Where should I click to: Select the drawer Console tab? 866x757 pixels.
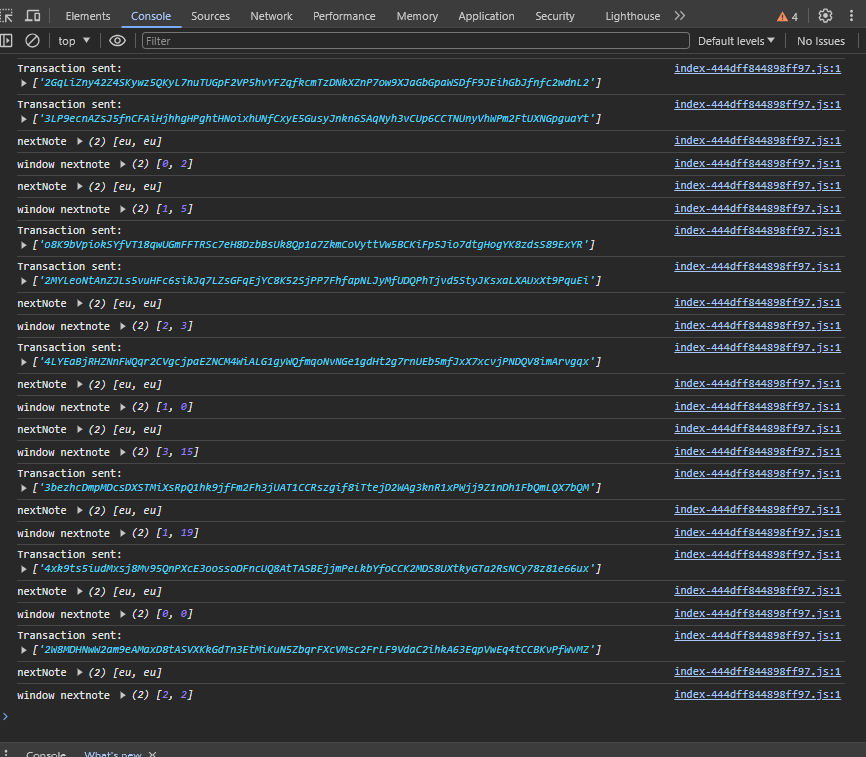coord(46,754)
